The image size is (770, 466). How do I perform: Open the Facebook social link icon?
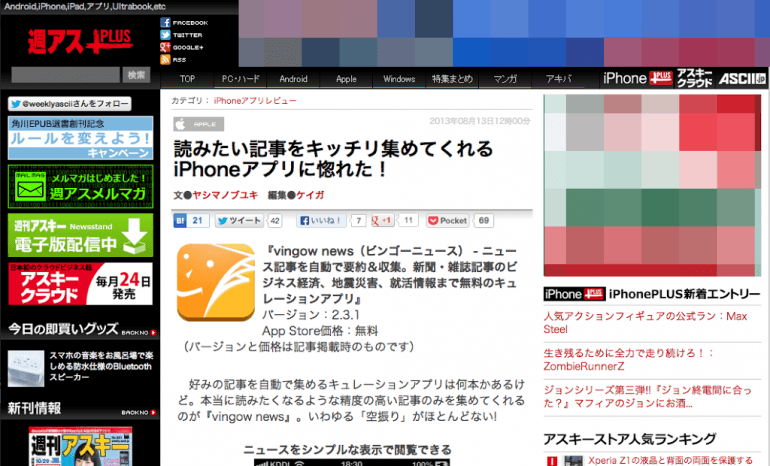165,23
